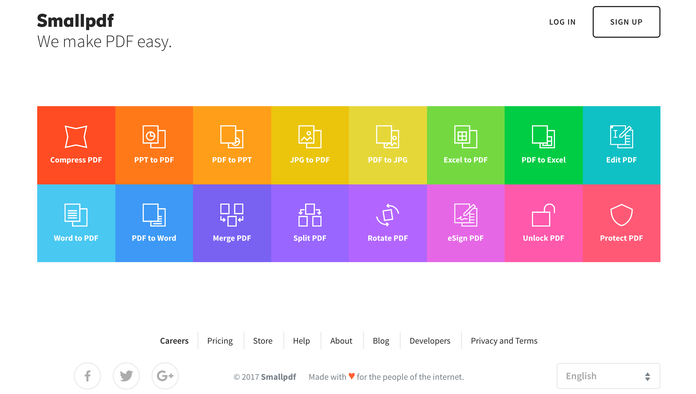Click the Google Plus icon
The width and height of the screenshot is (696, 394).
pyautogui.click(x=165, y=376)
